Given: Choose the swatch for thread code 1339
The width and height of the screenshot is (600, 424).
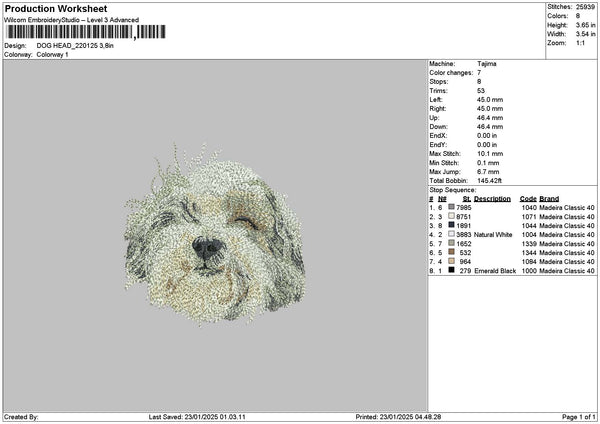Looking at the screenshot, I should (x=452, y=243).
